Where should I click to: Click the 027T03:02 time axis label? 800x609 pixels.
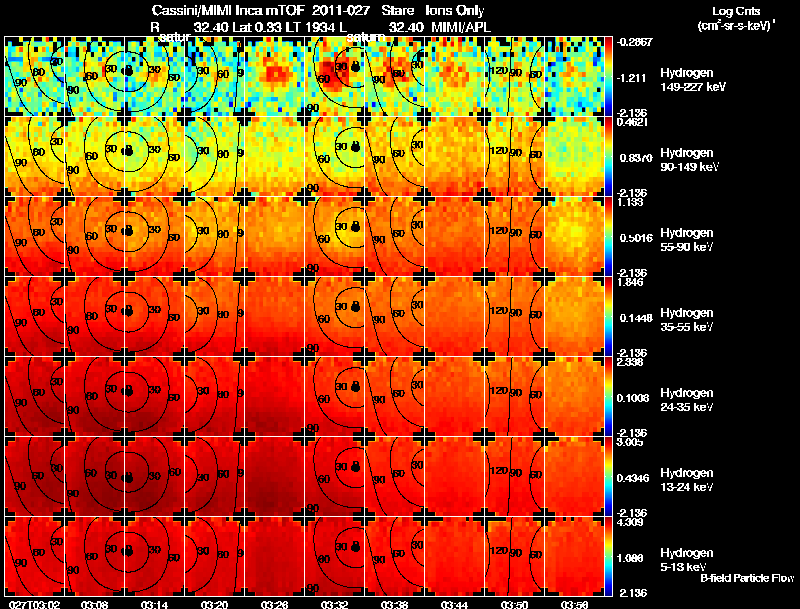[x=35, y=604]
